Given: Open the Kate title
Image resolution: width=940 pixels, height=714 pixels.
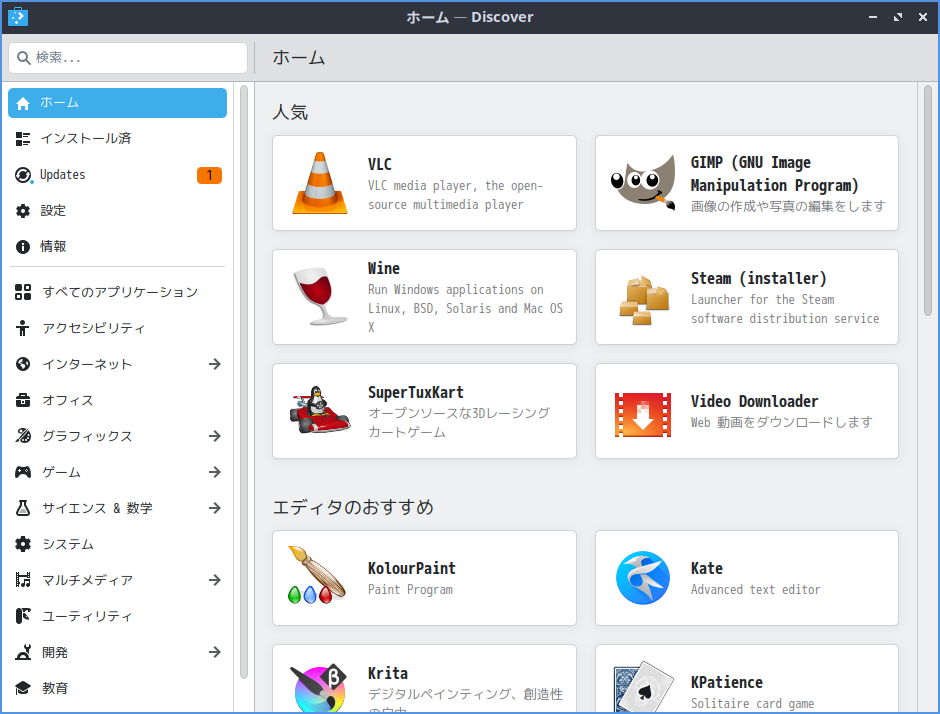Looking at the screenshot, I should pyautogui.click(x=706, y=568).
